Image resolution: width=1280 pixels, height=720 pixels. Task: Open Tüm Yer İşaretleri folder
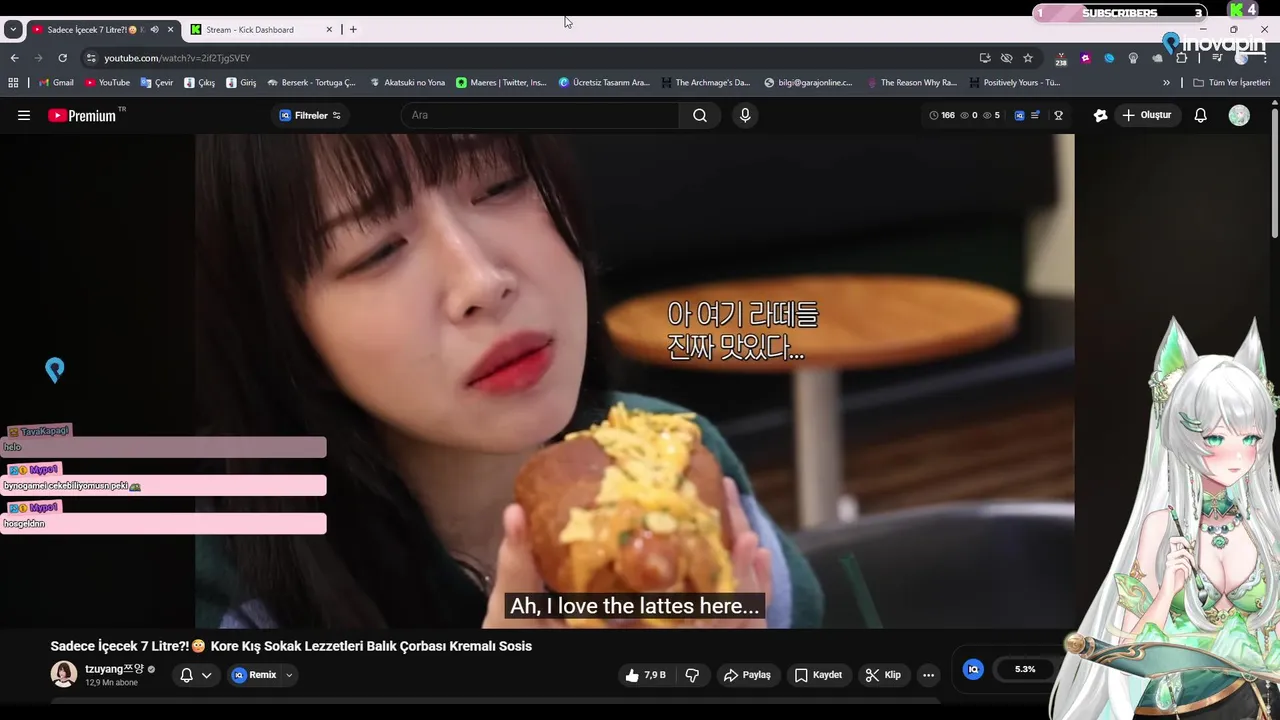tap(1232, 83)
